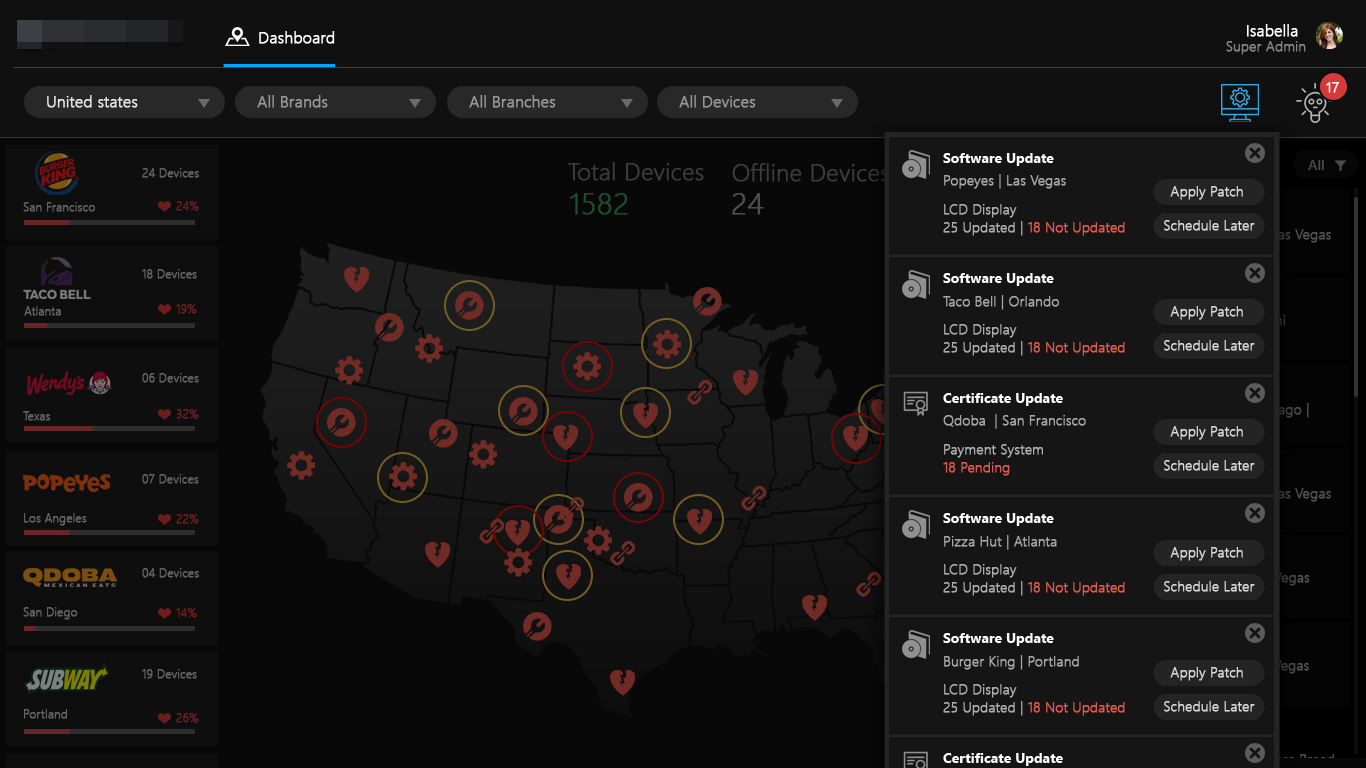Click the gear marker in California
The width and height of the screenshot is (1366, 768).
click(x=300, y=465)
